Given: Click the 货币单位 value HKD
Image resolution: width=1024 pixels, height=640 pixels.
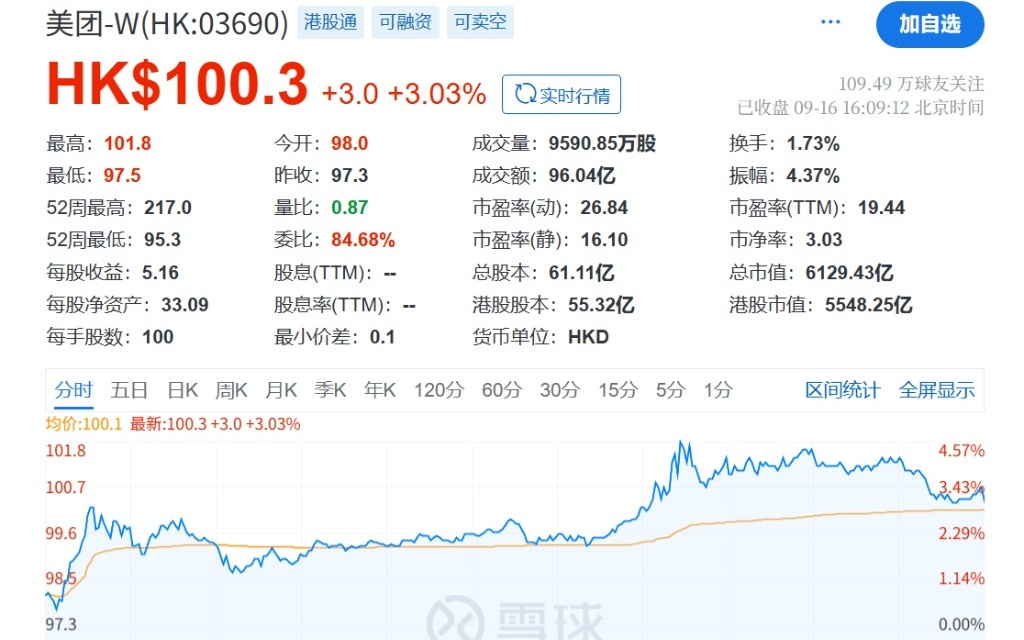Looking at the screenshot, I should point(588,337).
